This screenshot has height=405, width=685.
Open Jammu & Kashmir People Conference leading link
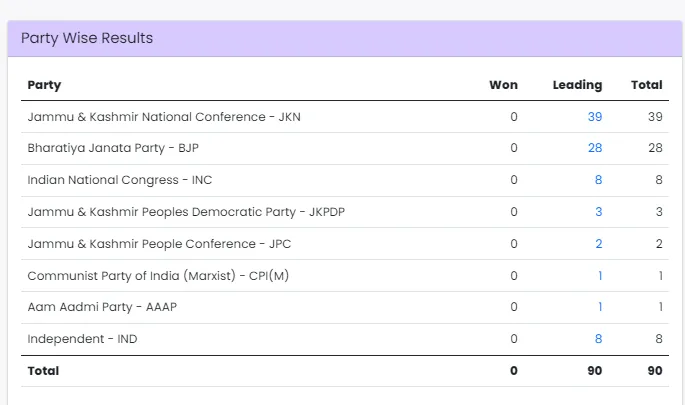[x=598, y=244]
